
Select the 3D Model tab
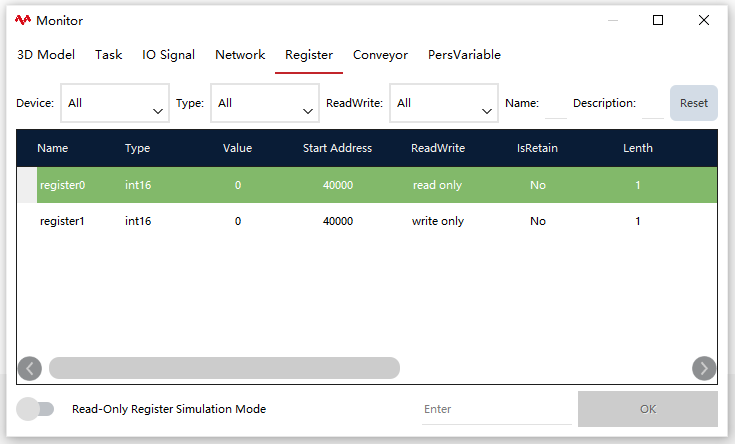46,55
